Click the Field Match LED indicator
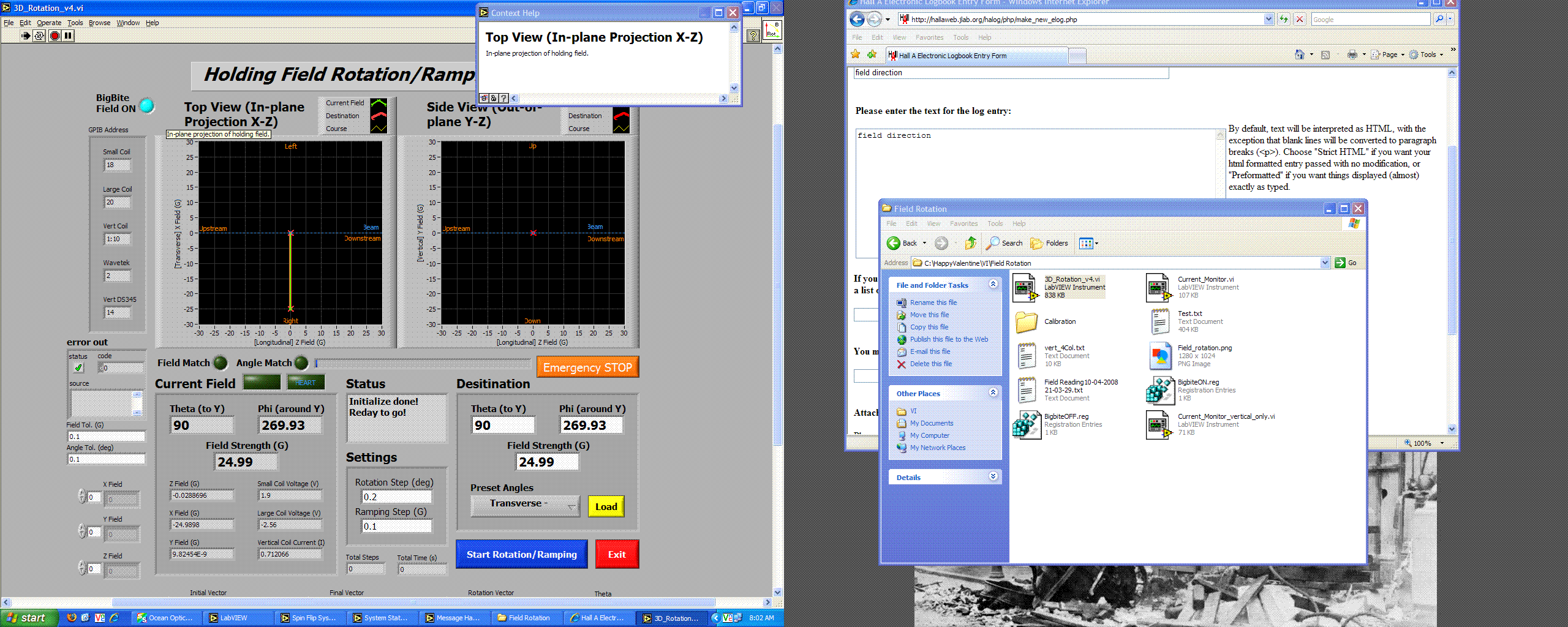This screenshot has width=1568, height=627. coord(221,362)
